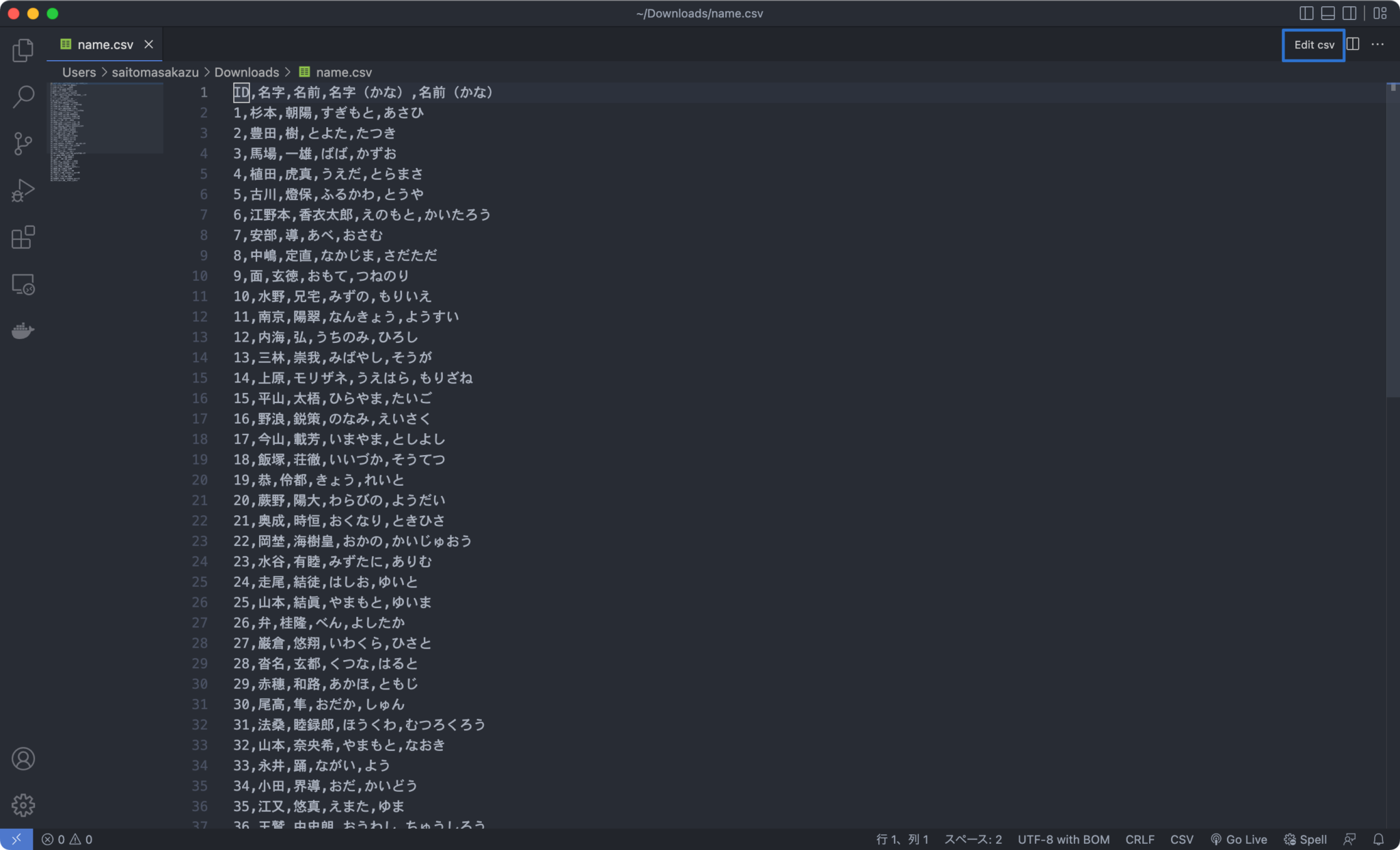Toggle the secondary sidebar in title bar
The height and width of the screenshot is (850, 1400).
tap(1350, 13)
